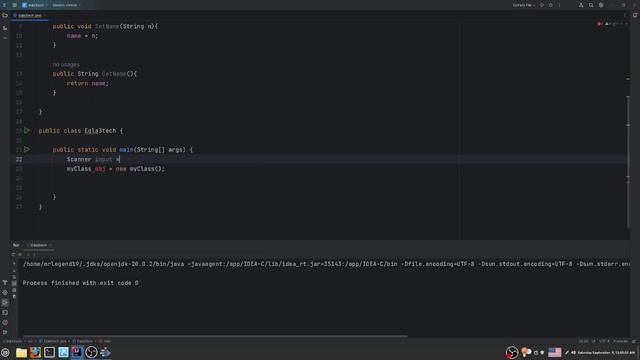Launch Firefox from taskbar
Image resolution: width=640 pixels, height=360 pixels.
(35, 352)
